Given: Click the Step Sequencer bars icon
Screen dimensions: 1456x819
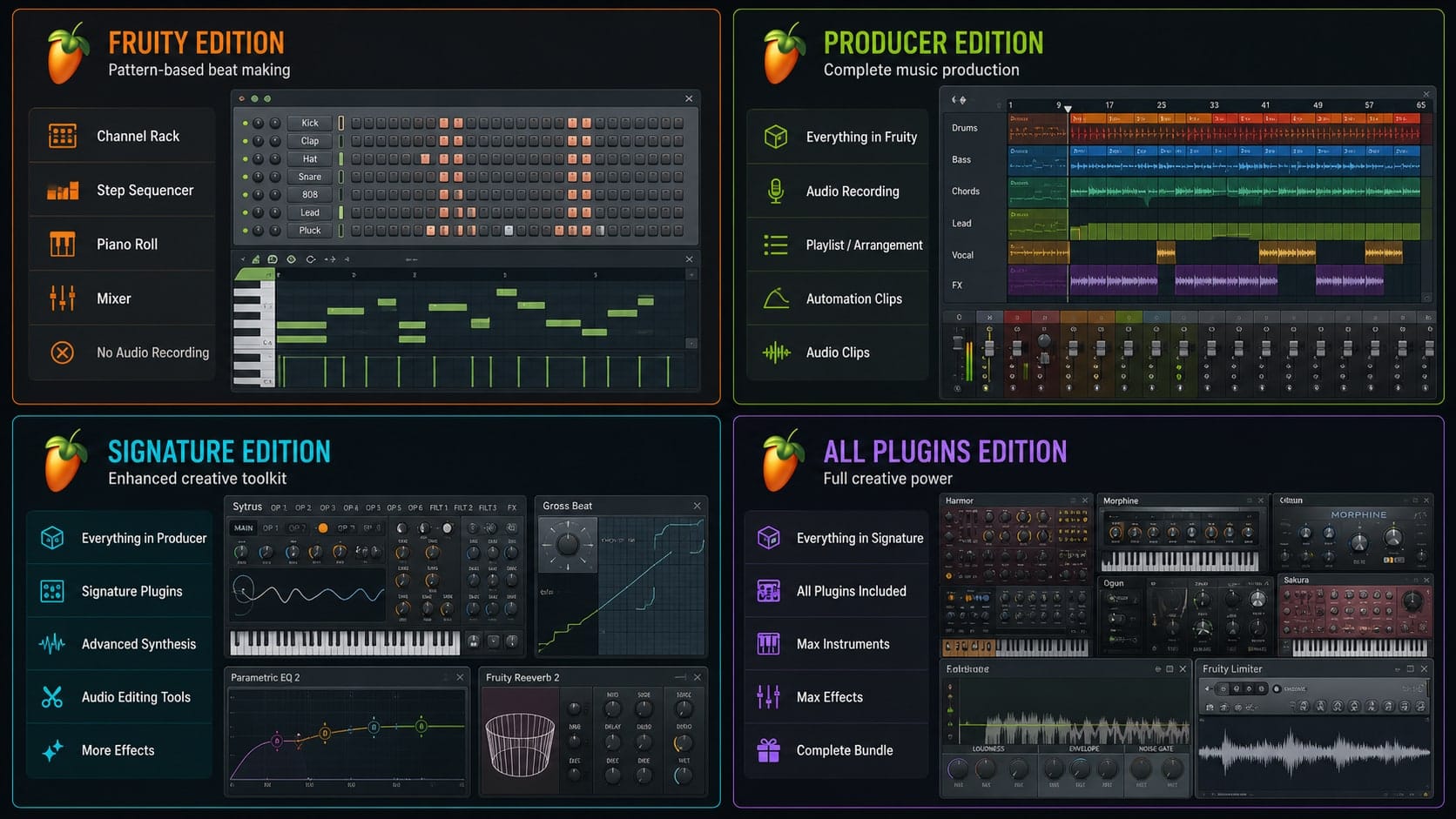Looking at the screenshot, I should click(x=63, y=190).
